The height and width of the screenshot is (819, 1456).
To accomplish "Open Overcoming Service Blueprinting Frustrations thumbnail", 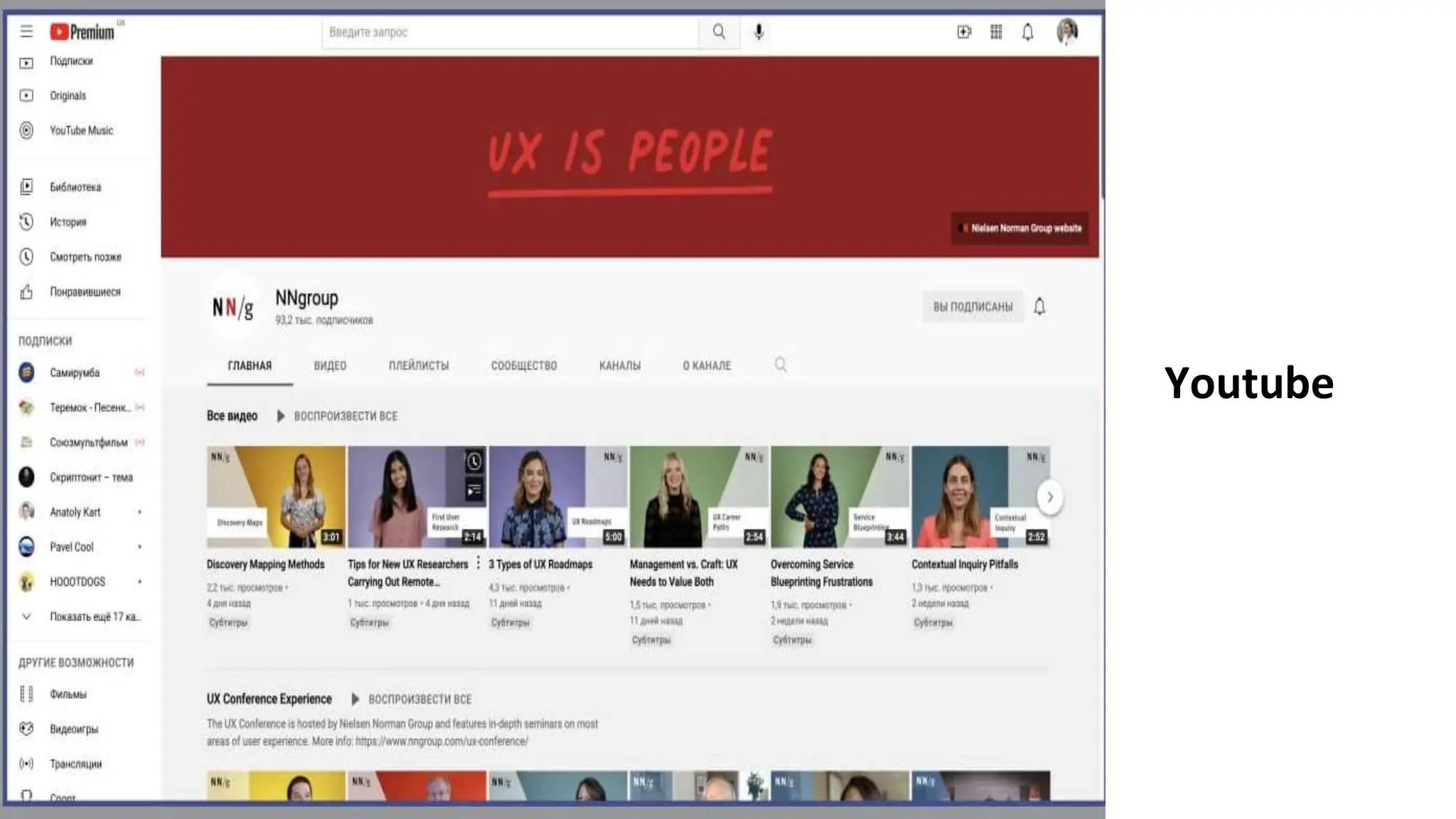I will (840, 496).
